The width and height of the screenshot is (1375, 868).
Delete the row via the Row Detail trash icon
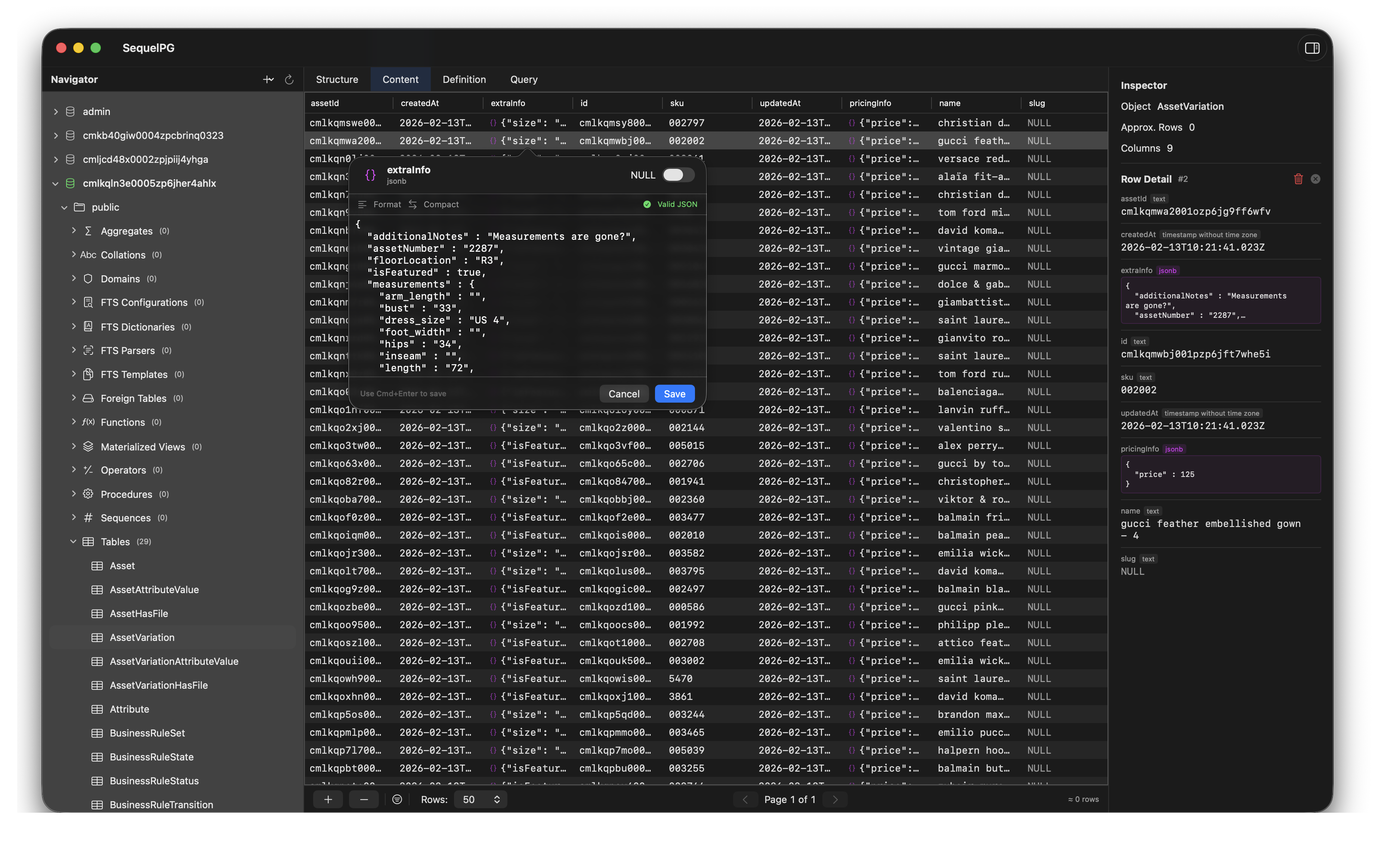(x=1298, y=179)
